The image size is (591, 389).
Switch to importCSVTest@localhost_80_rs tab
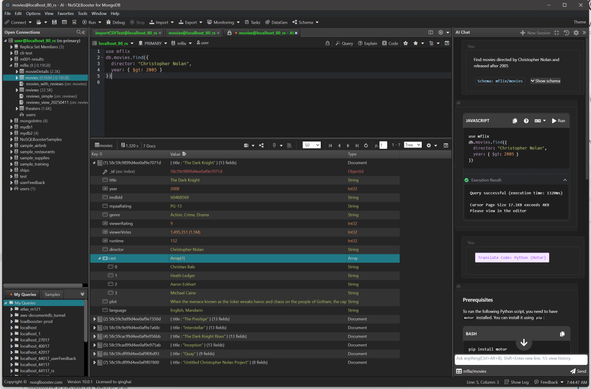pyautogui.click(x=126, y=33)
